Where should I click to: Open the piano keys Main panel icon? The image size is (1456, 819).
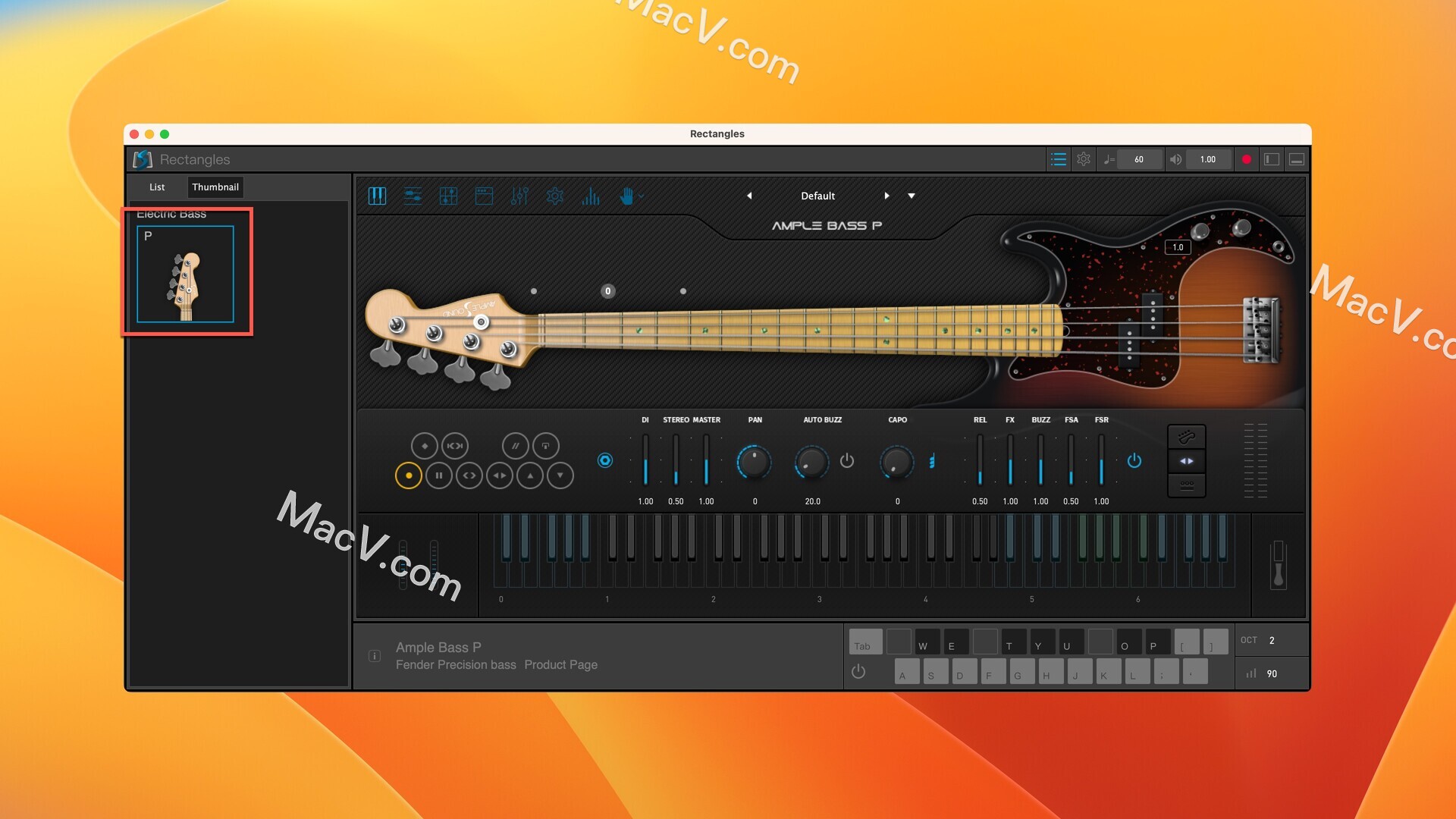(377, 196)
